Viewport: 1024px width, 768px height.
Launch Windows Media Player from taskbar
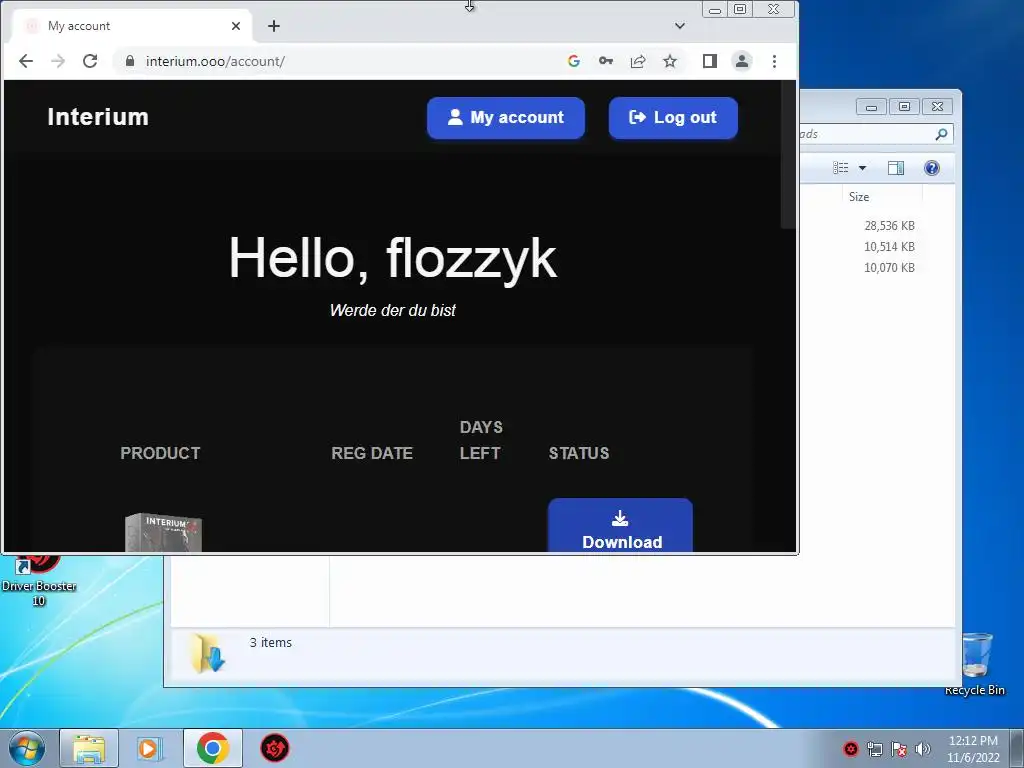tap(150, 748)
